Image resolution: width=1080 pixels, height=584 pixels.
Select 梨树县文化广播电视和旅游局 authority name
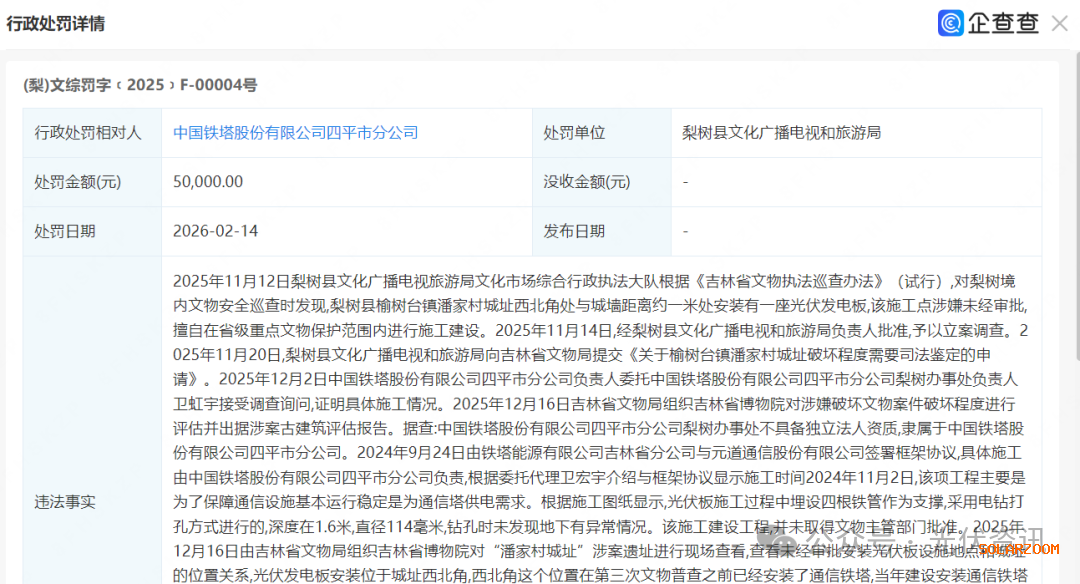coord(781,133)
